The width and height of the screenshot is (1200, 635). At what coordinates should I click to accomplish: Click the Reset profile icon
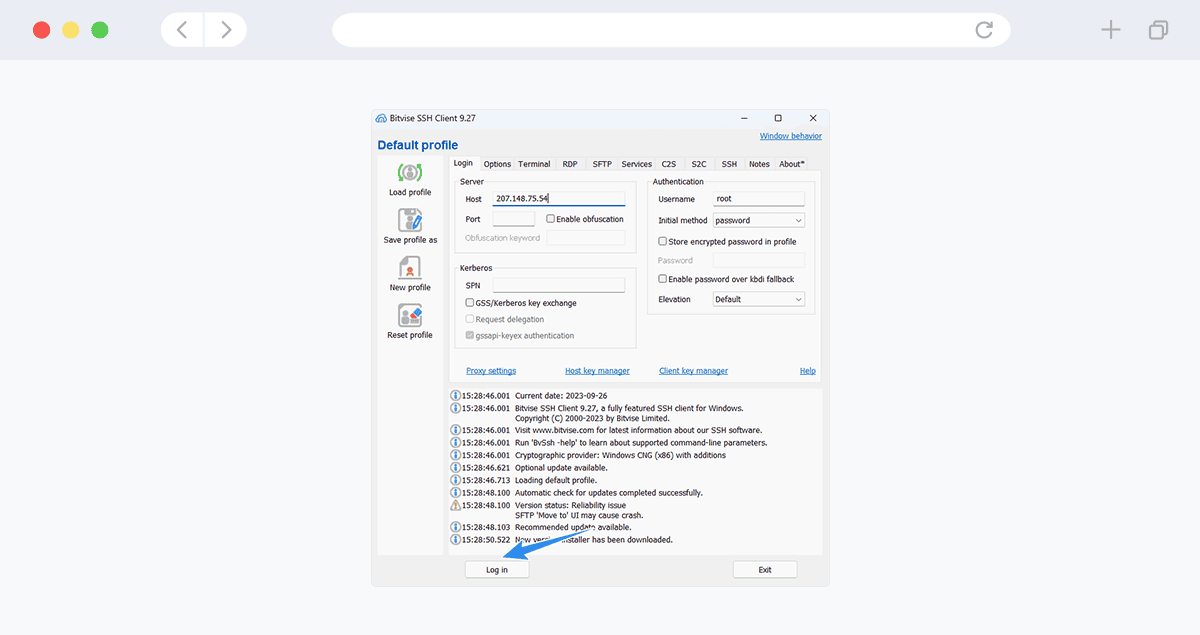(x=410, y=316)
